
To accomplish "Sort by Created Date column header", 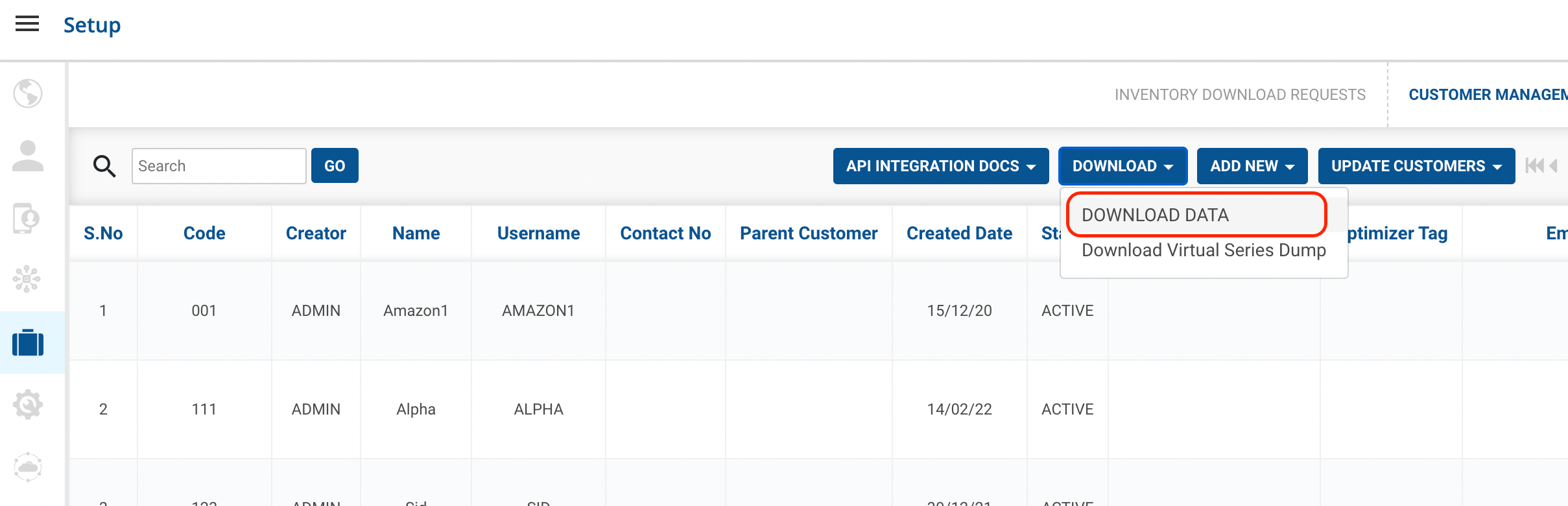I will (959, 234).
